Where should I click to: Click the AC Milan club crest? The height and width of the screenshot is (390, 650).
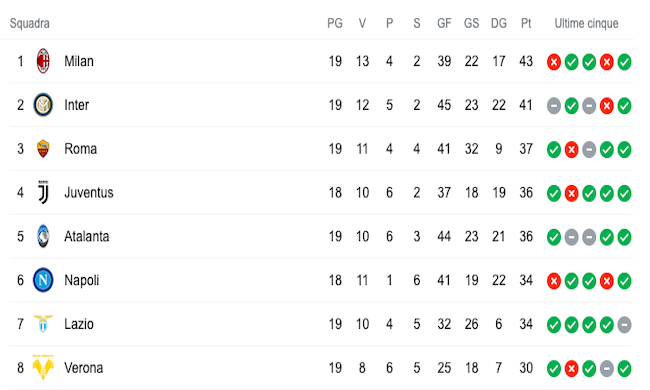click(x=43, y=61)
